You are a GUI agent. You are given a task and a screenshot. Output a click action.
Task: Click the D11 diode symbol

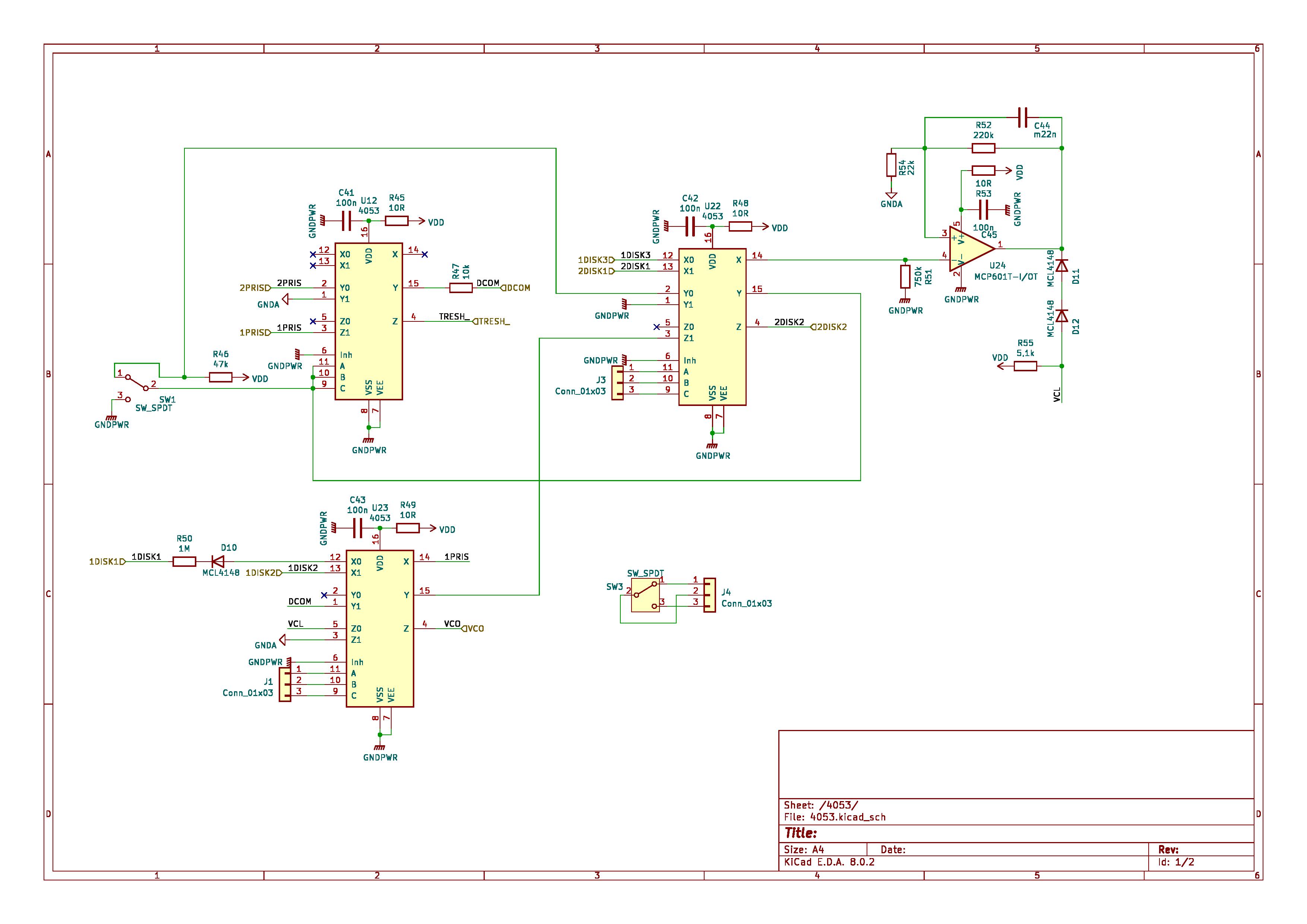click(x=1061, y=266)
